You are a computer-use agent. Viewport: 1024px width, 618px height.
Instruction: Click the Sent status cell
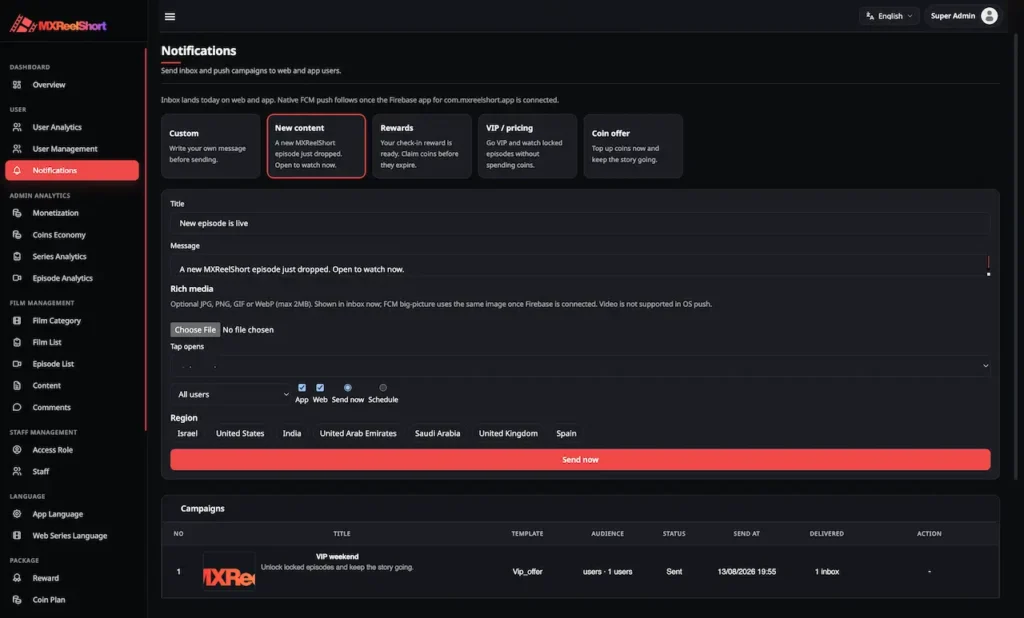point(674,572)
